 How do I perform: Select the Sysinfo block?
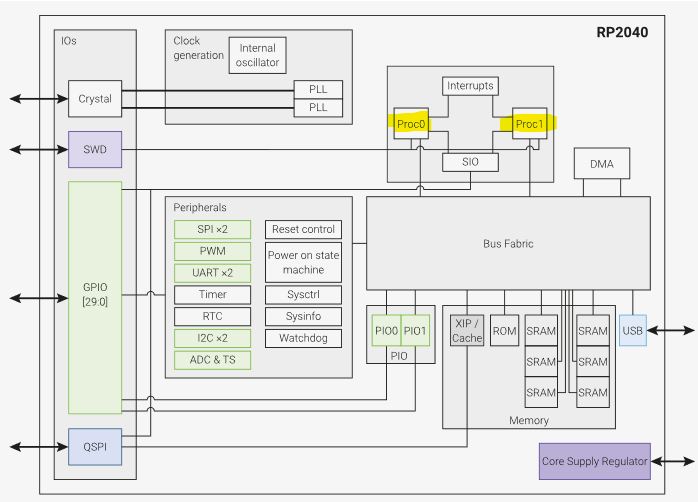pyautogui.click(x=304, y=316)
